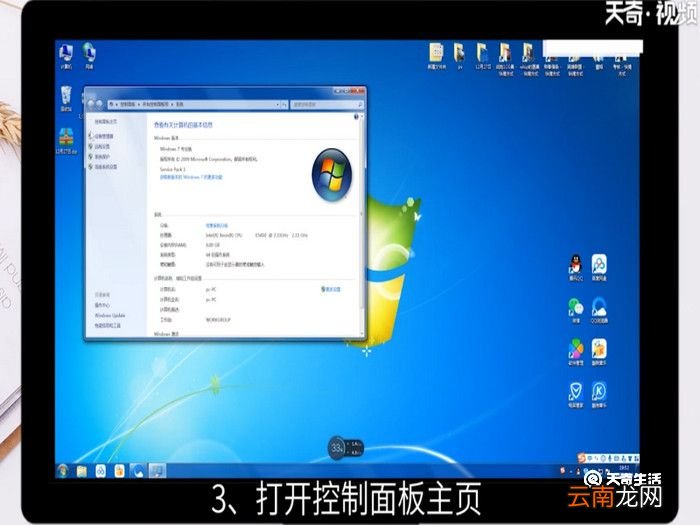Select the Control Panel taskbar button
The image size is (700, 525).
(157, 471)
